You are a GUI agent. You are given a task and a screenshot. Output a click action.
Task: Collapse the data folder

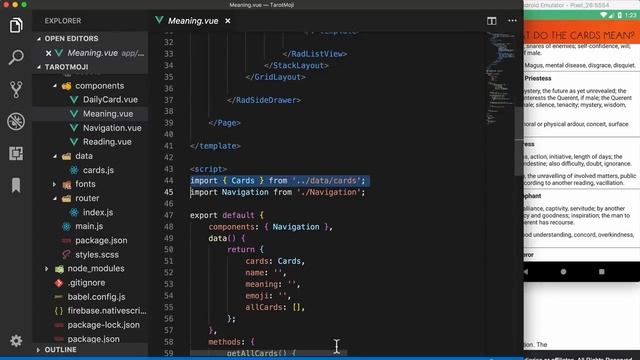tap(55, 156)
